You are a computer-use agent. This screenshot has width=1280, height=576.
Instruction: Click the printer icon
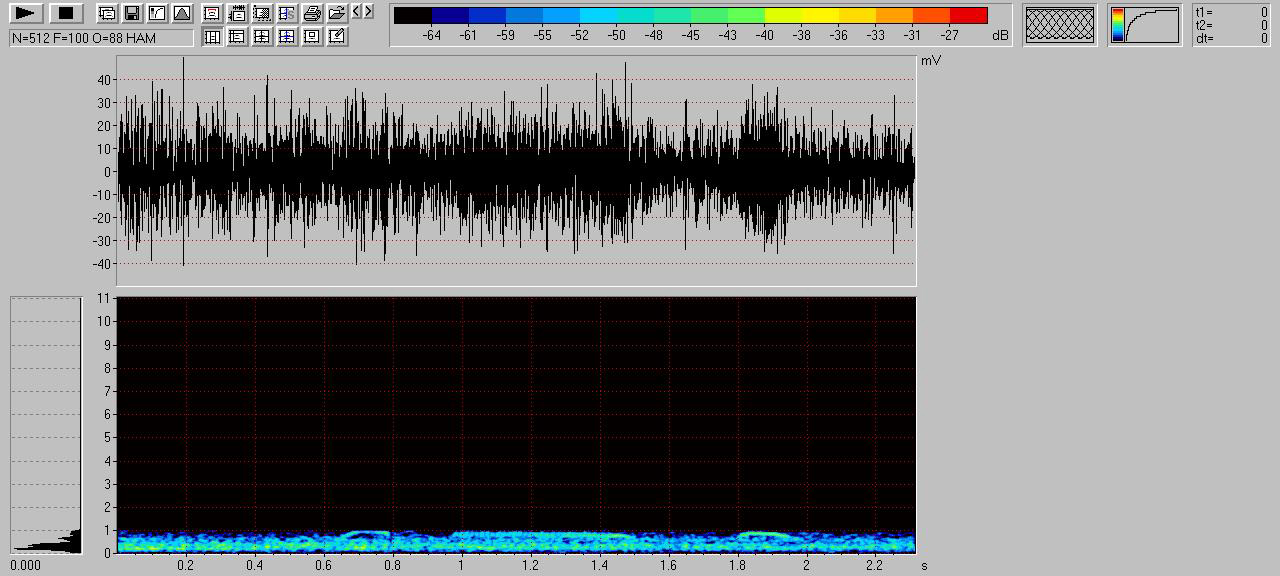(x=312, y=13)
